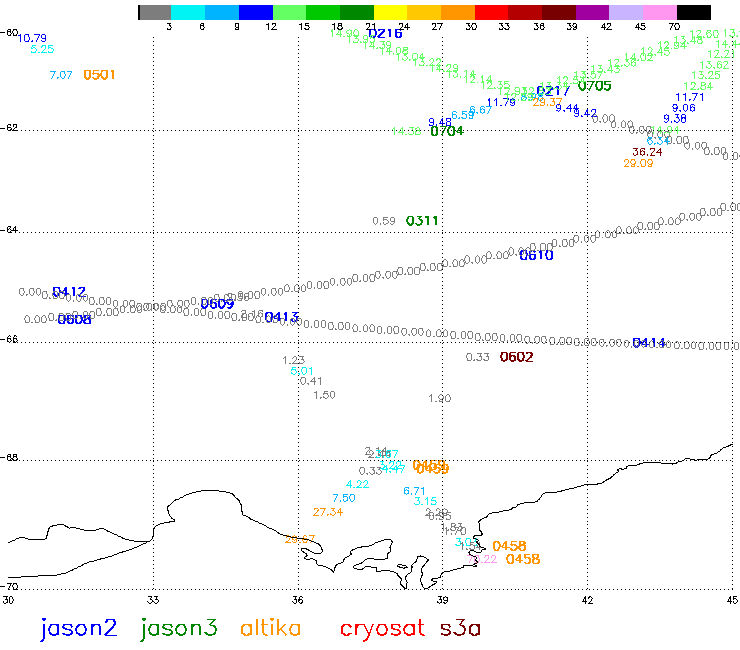This screenshot has height=650, width=740.
Task: Click the x-axis longitude label 36
Action: [298, 600]
